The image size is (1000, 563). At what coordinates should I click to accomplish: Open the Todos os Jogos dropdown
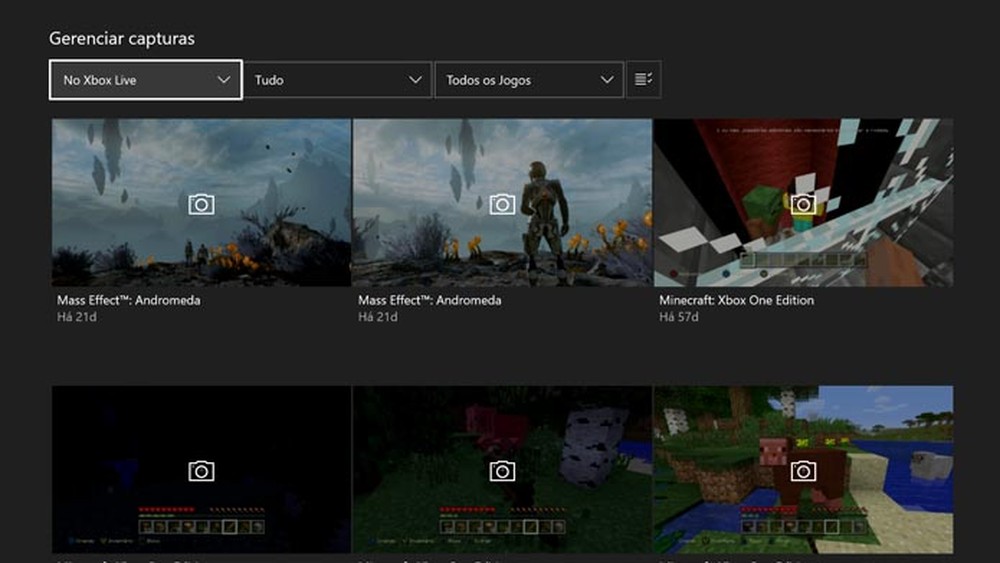(529, 80)
